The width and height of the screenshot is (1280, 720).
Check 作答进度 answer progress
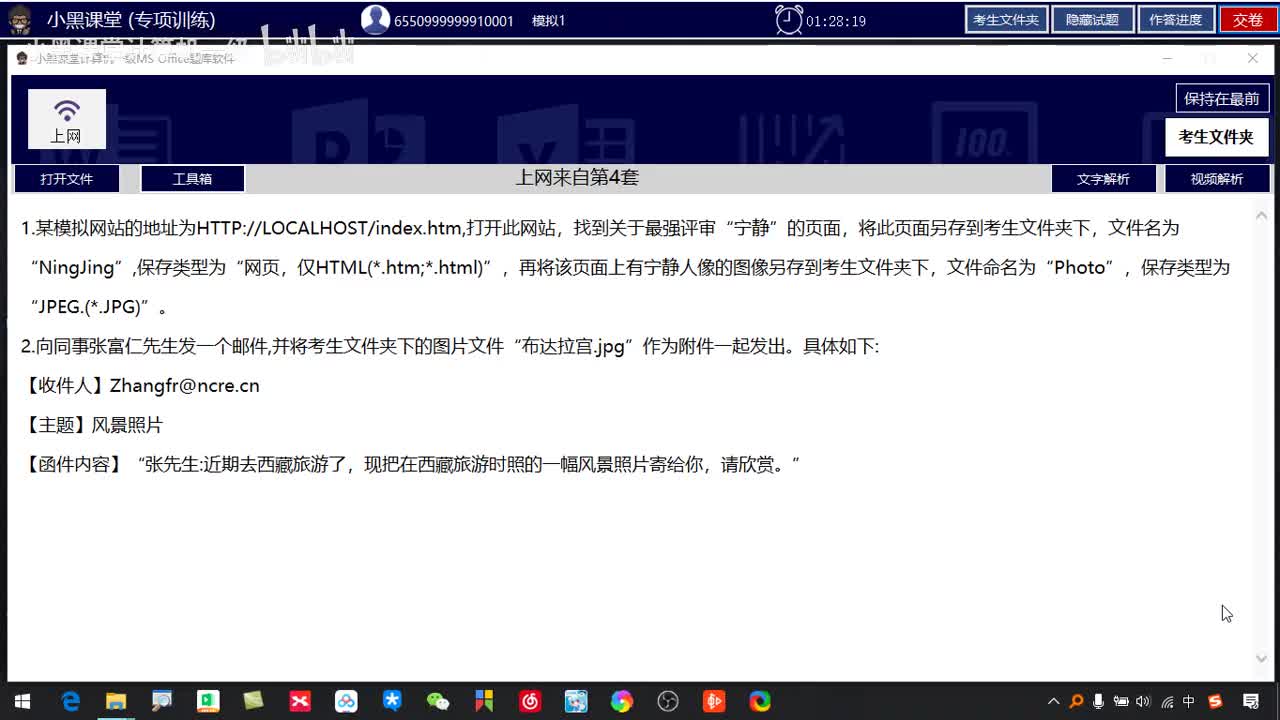1176,19
